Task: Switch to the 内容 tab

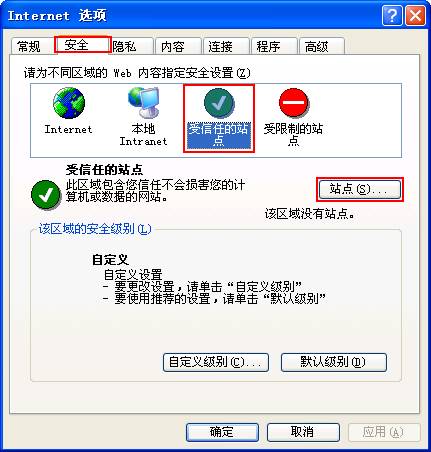Action: pyautogui.click(x=178, y=46)
